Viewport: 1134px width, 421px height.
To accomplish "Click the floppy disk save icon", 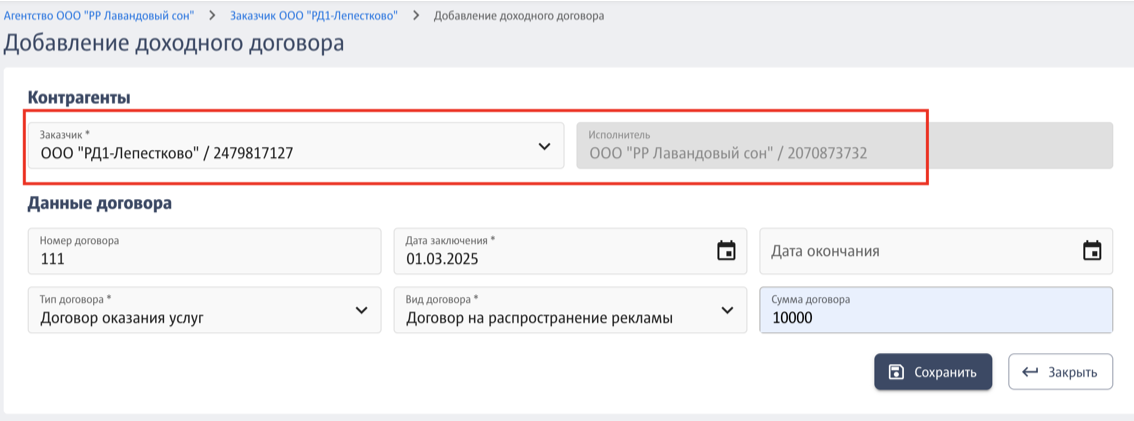I will [896, 373].
